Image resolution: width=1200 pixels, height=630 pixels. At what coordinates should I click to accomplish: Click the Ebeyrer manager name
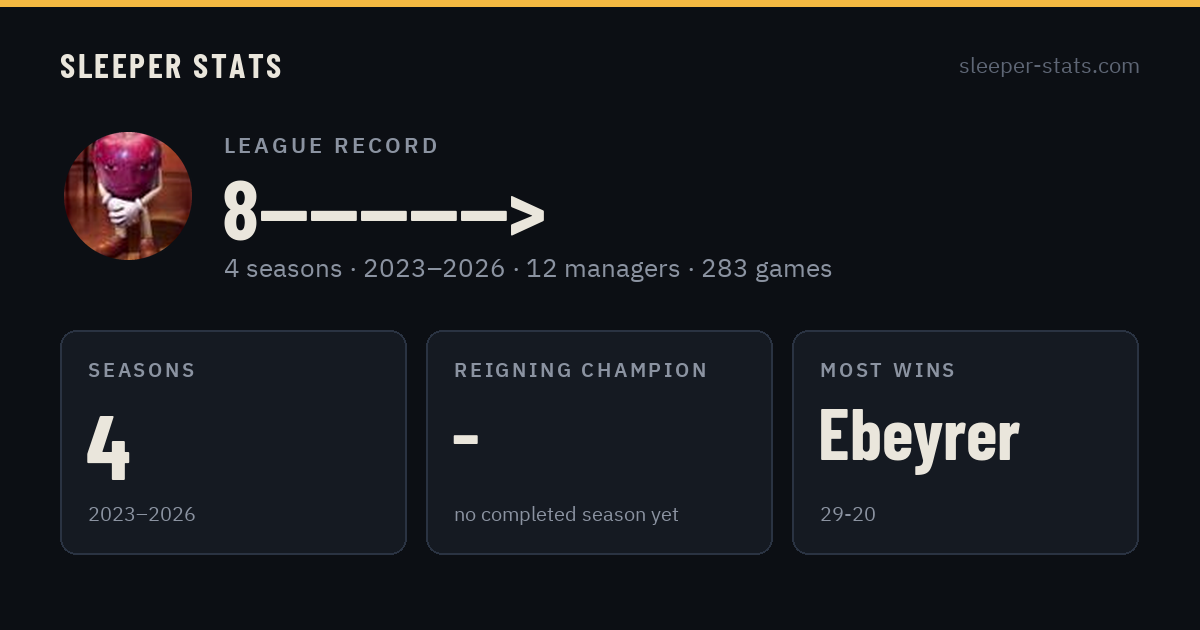click(x=919, y=437)
